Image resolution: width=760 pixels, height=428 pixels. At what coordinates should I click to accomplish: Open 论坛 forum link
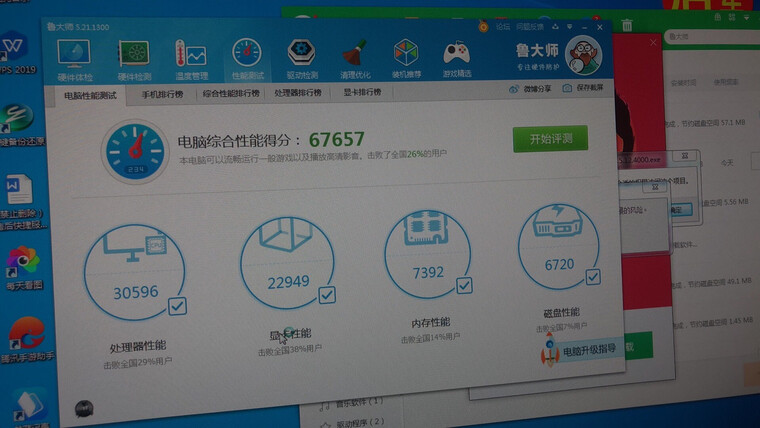click(503, 26)
